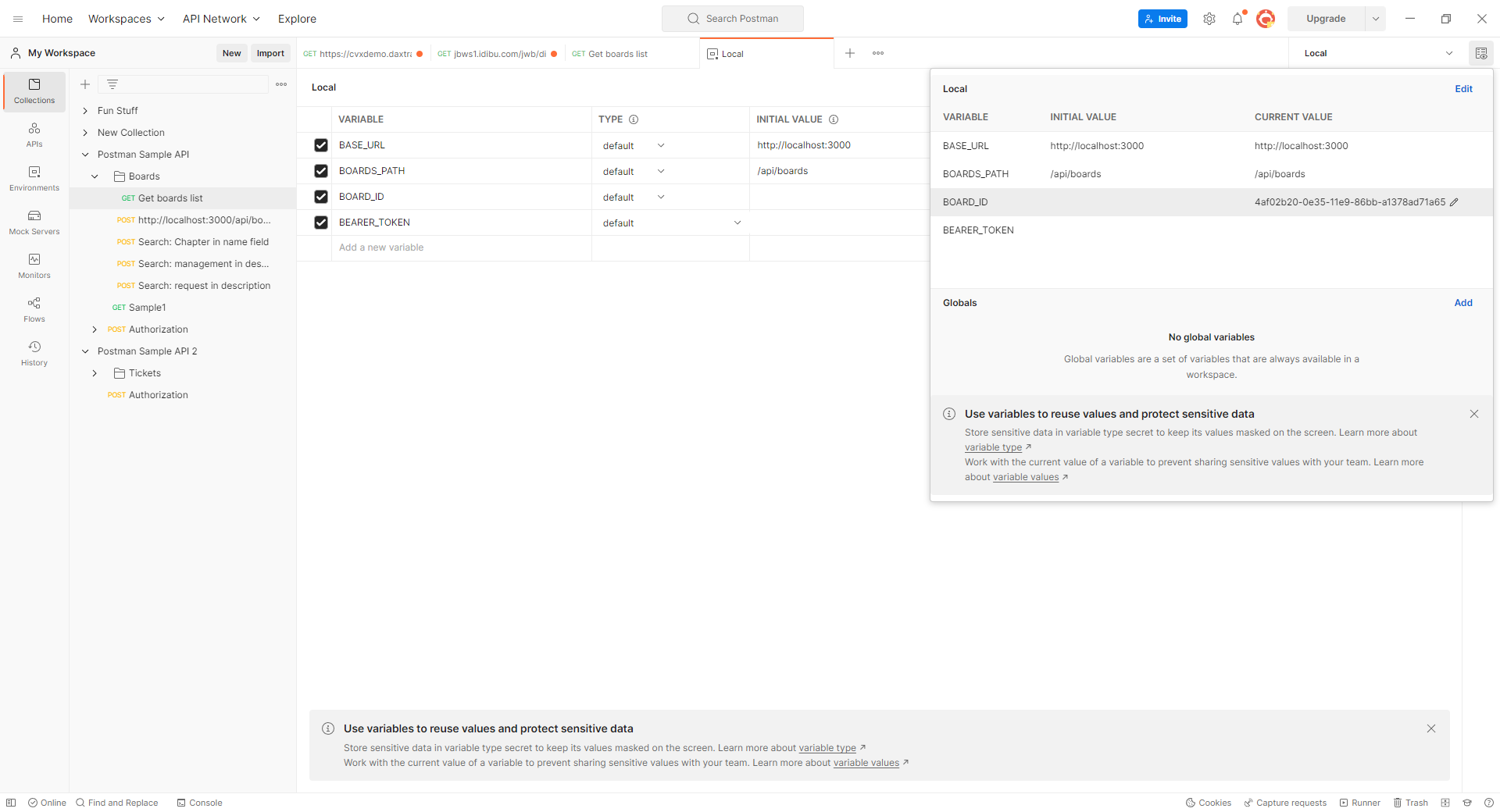The width and height of the screenshot is (1500, 812).
Task: Collapse Postman Sample API 2 collection
Action: (x=85, y=351)
